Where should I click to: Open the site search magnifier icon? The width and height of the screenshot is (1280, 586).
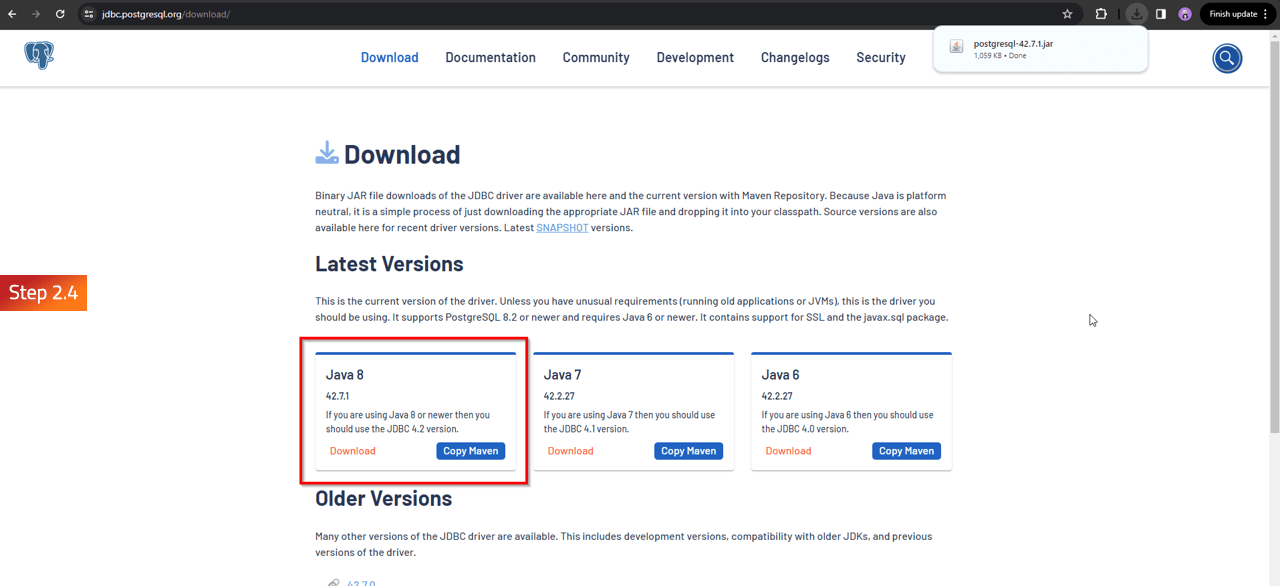[1227, 58]
